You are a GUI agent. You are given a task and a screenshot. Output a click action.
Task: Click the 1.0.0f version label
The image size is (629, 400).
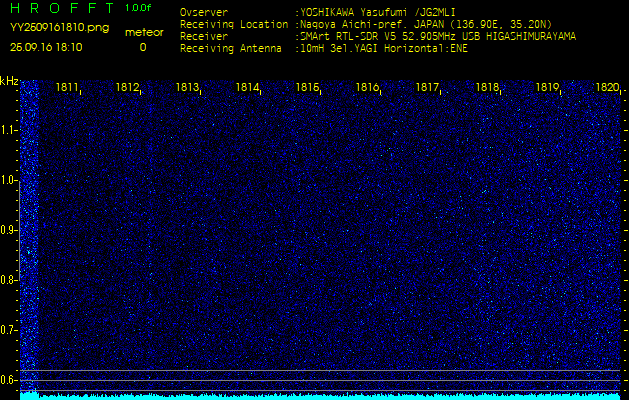click(139, 8)
